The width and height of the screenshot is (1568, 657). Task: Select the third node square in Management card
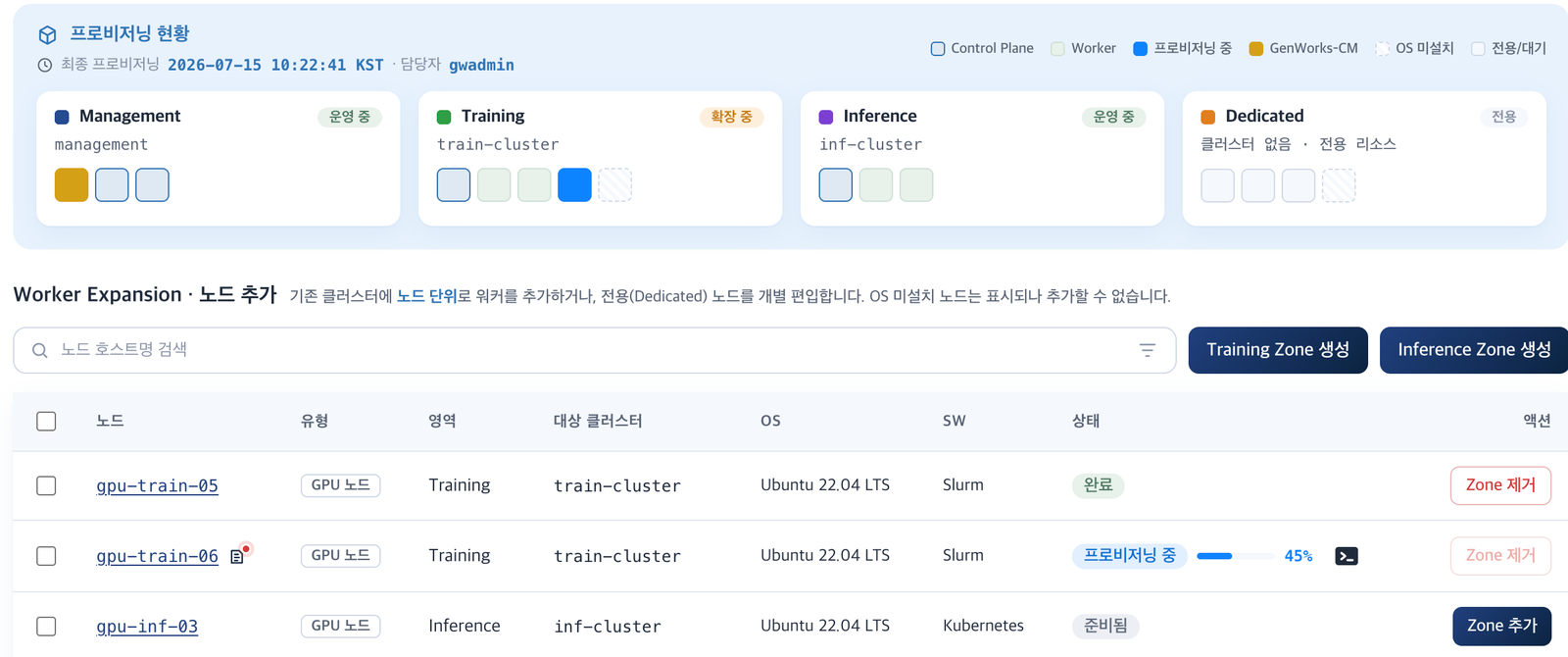tap(152, 185)
